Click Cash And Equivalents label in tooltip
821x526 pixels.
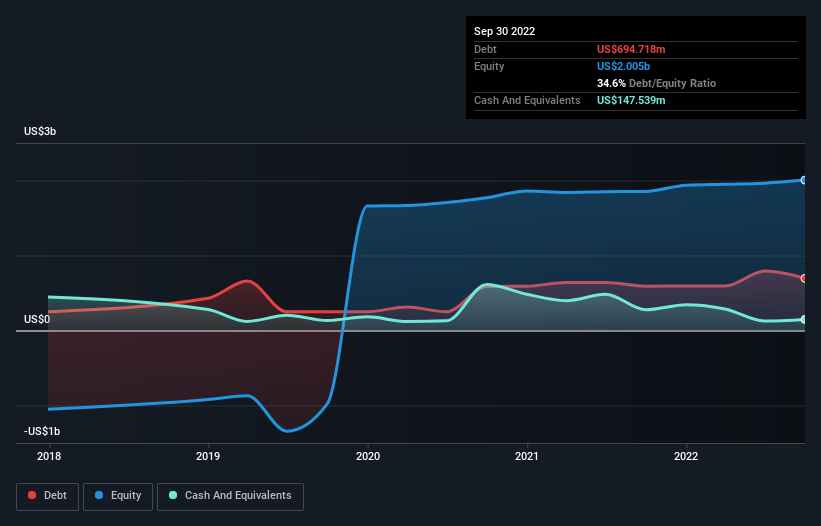(527, 100)
